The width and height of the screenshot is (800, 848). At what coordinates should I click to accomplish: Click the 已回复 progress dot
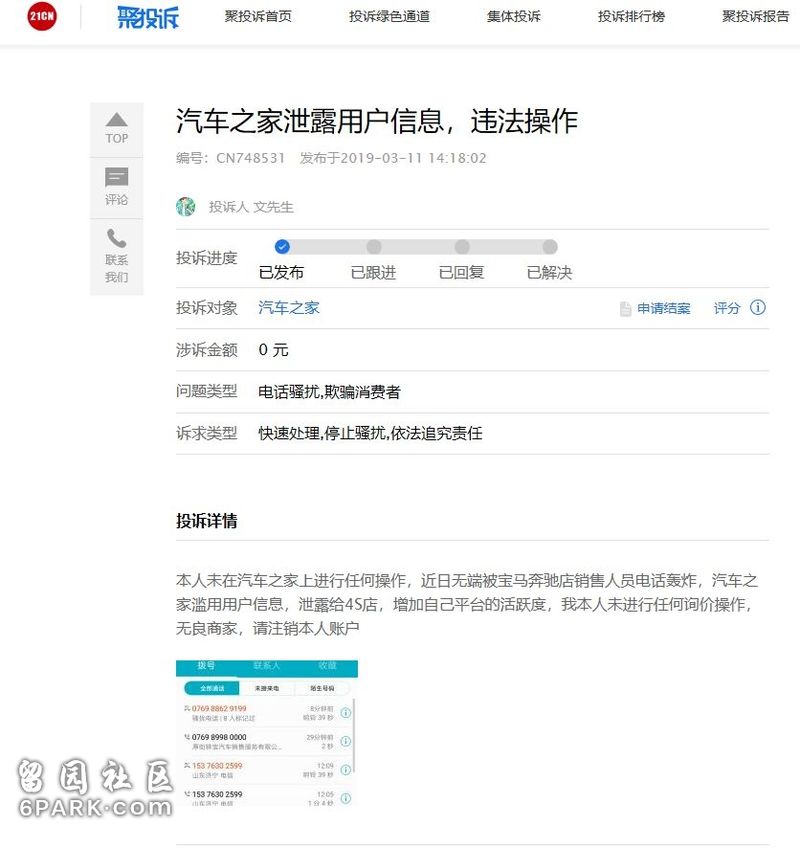(x=462, y=247)
